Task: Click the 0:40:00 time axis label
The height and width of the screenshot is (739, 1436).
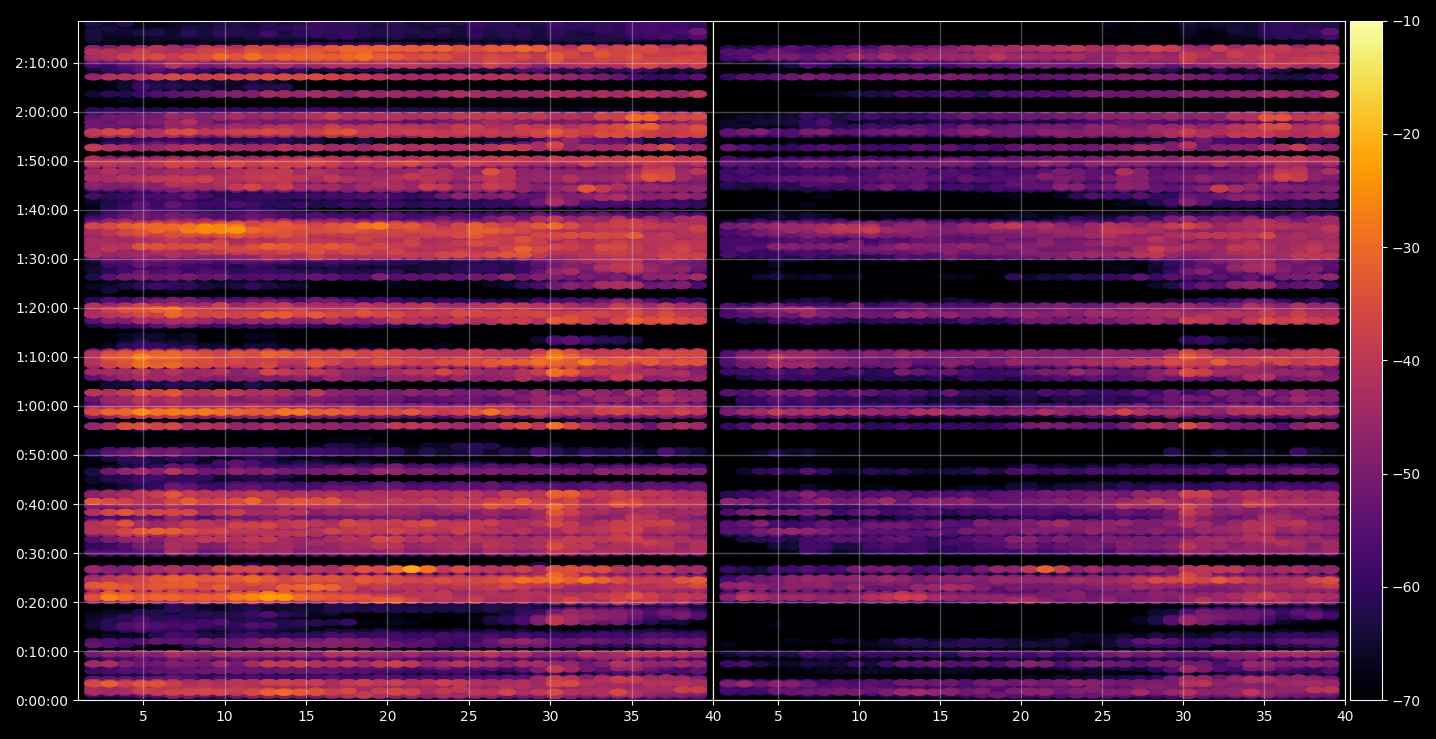Action: coord(42,504)
